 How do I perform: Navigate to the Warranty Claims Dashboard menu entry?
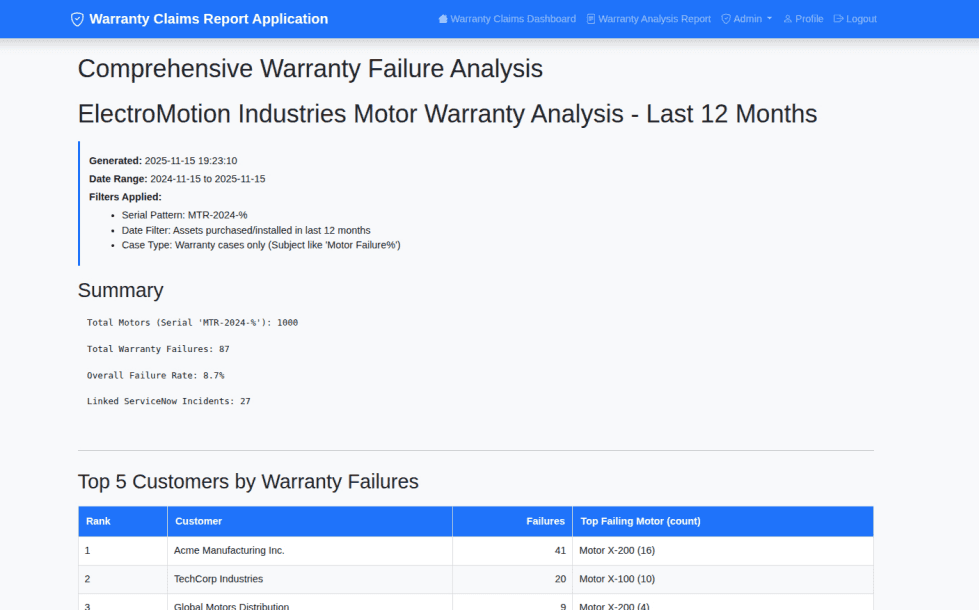point(513,18)
